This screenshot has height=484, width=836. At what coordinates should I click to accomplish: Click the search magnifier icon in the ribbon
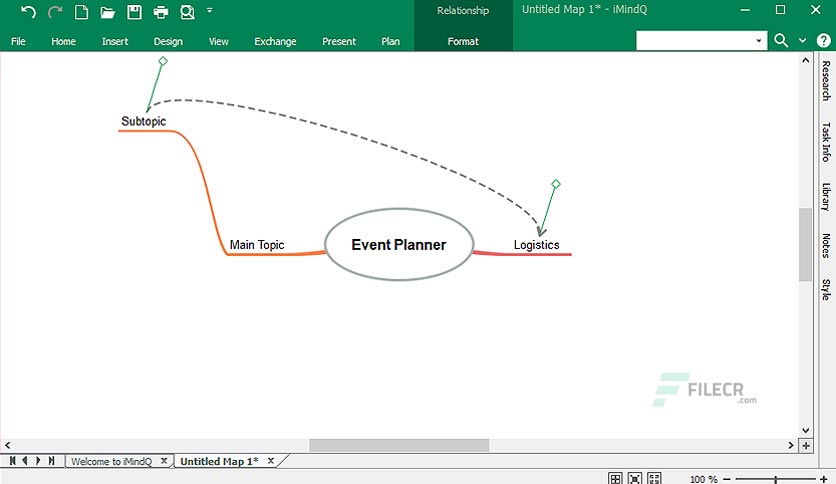coord(781,41)
